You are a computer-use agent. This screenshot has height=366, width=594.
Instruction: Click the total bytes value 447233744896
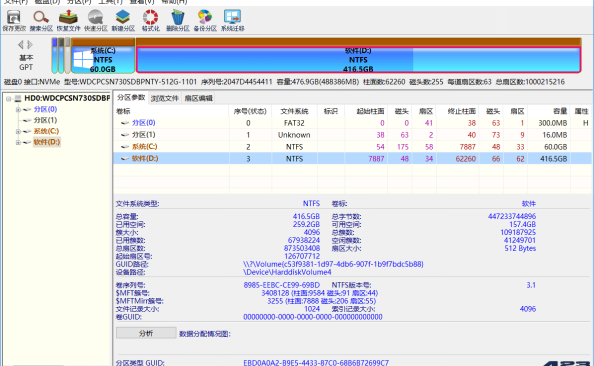tap(512, 216)
